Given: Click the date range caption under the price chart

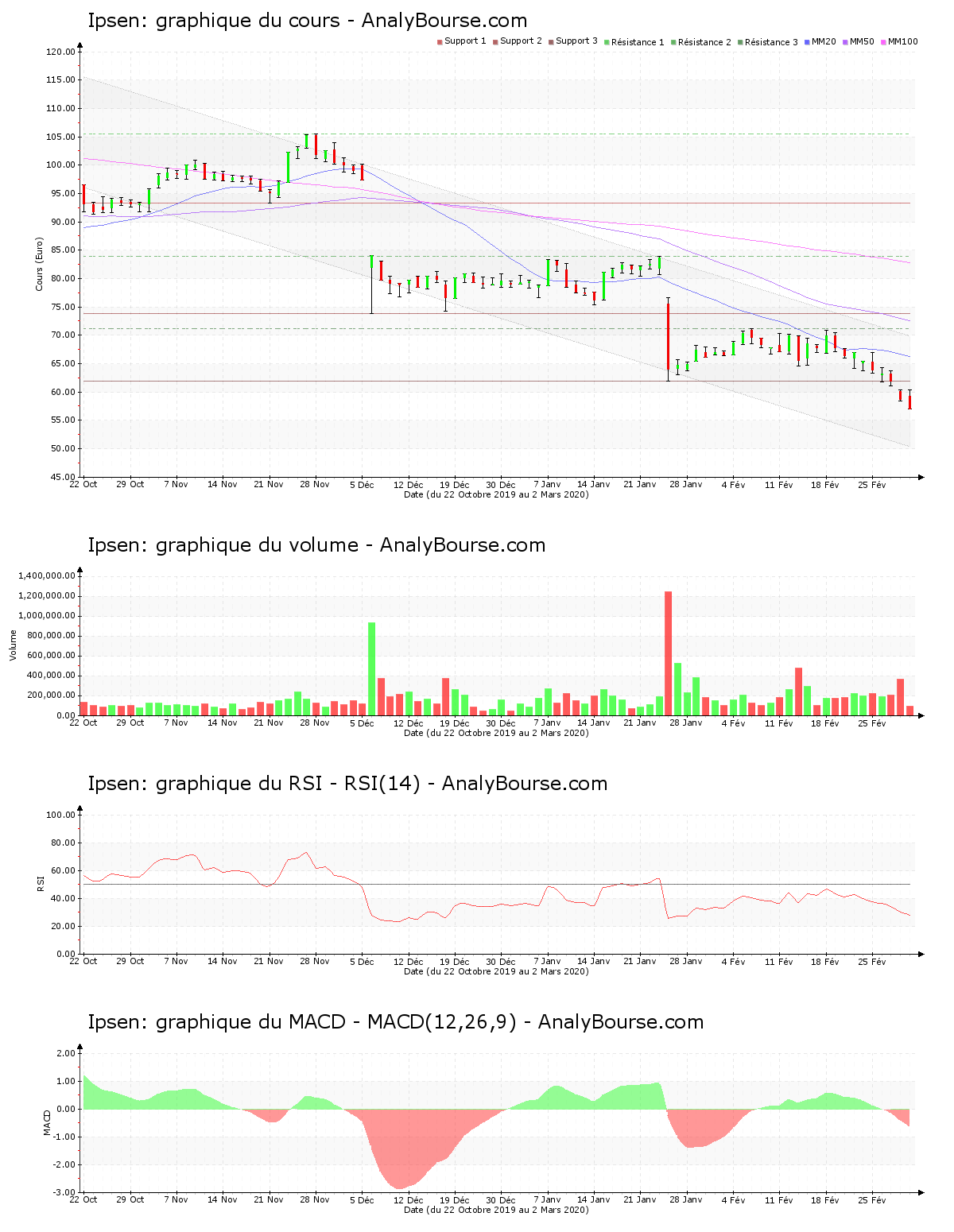Looking at the screenshot, I should point(496,494).
